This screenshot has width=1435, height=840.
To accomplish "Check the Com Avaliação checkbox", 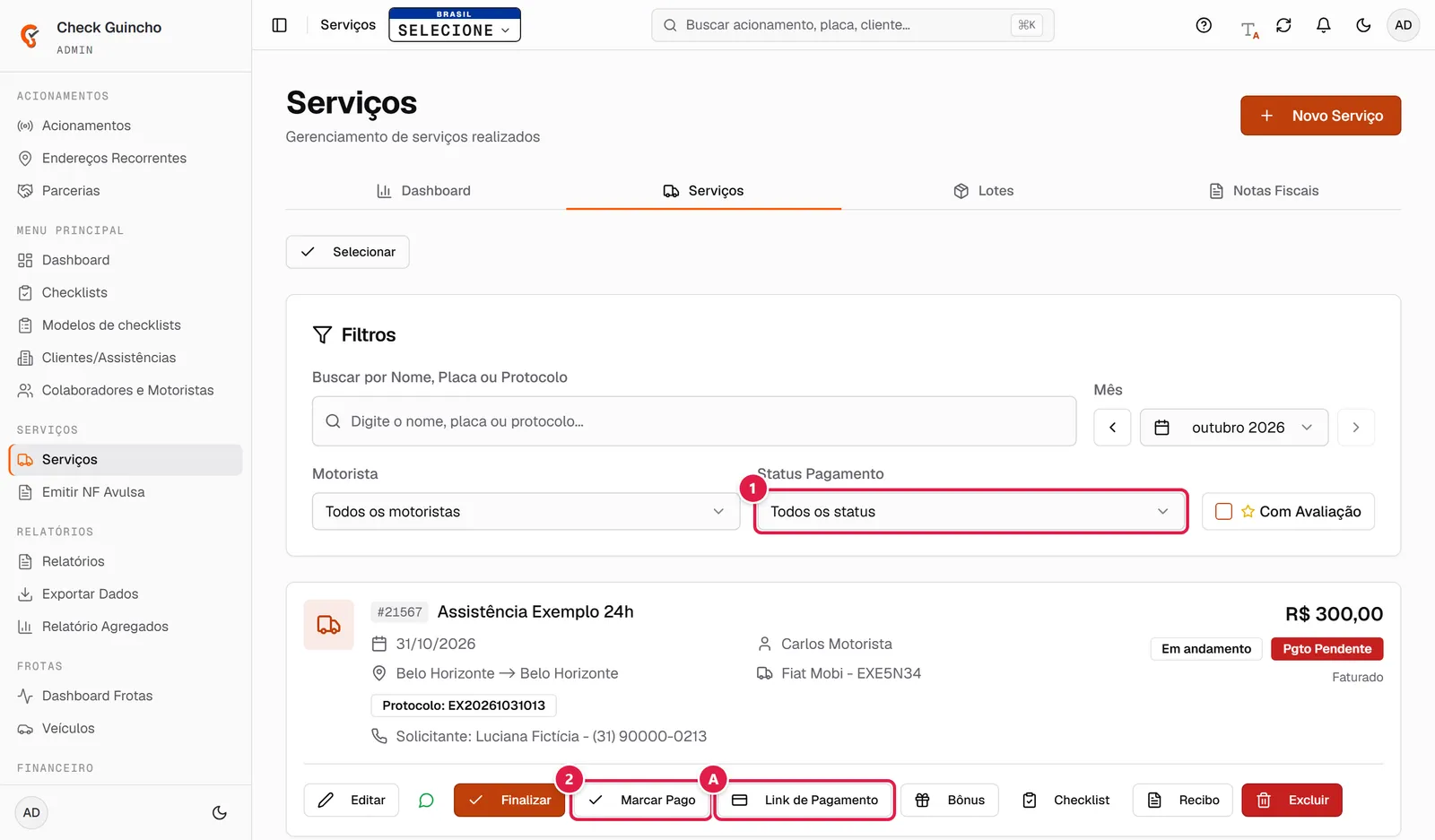I will (x=1223, y=512).
